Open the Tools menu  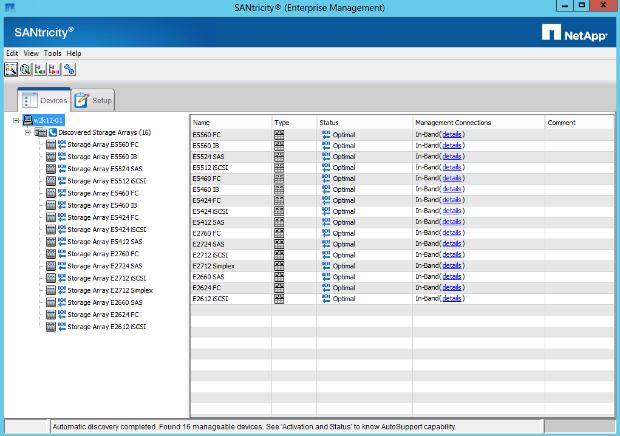click(53, 53)
